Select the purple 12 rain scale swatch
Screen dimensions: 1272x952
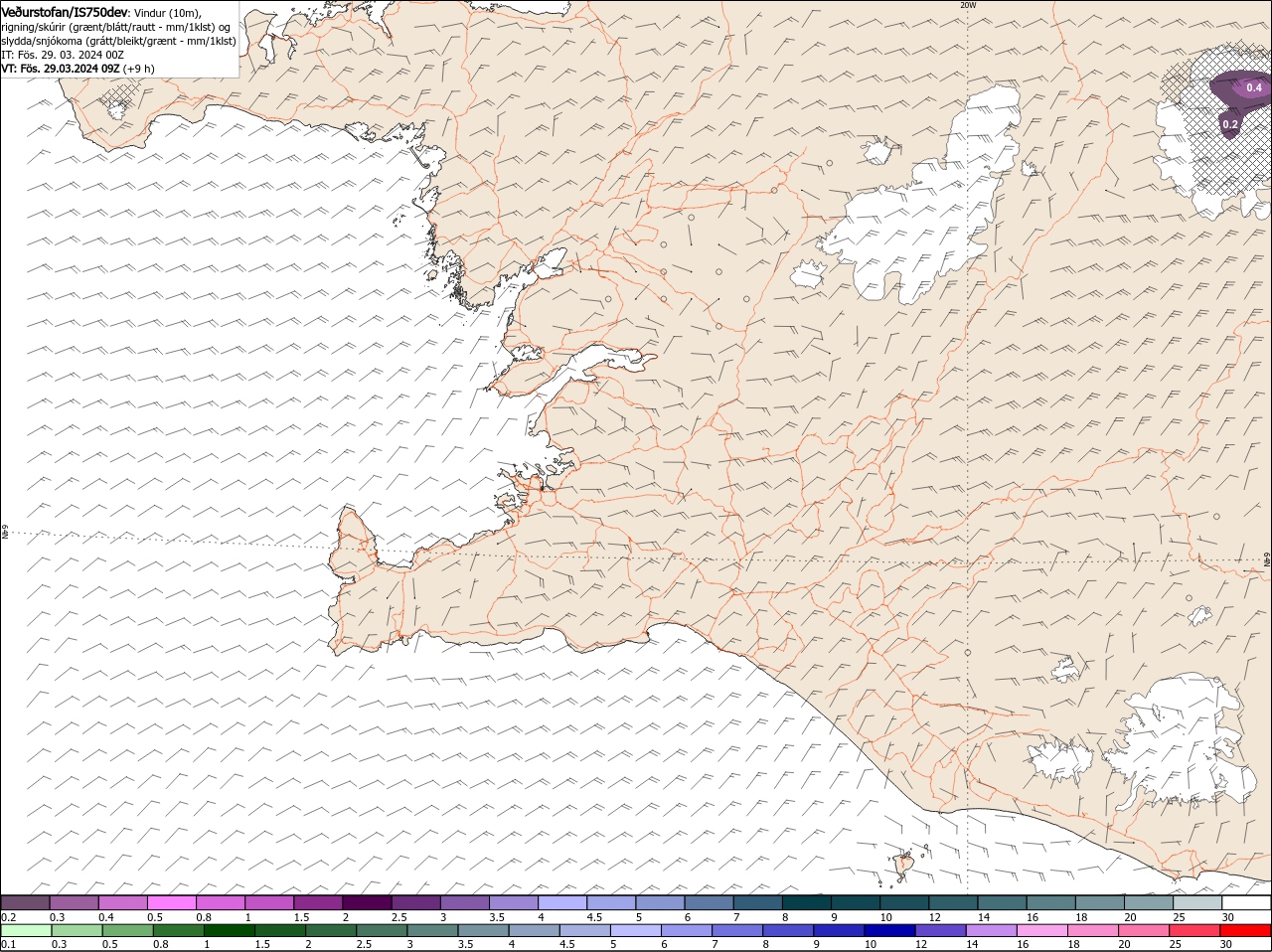942,931
